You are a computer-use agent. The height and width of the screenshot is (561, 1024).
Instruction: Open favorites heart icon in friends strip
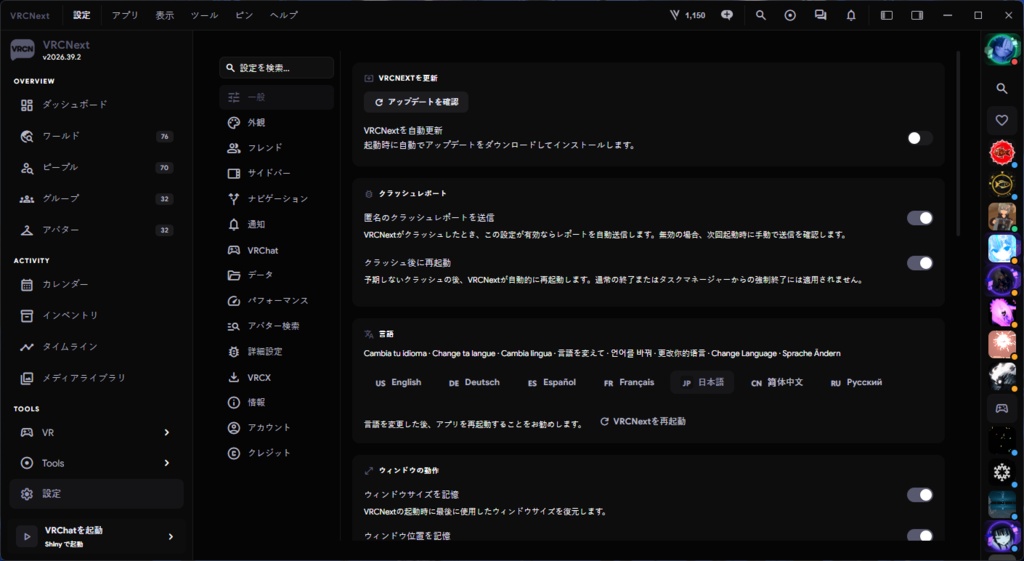[x=1001, y=120]
